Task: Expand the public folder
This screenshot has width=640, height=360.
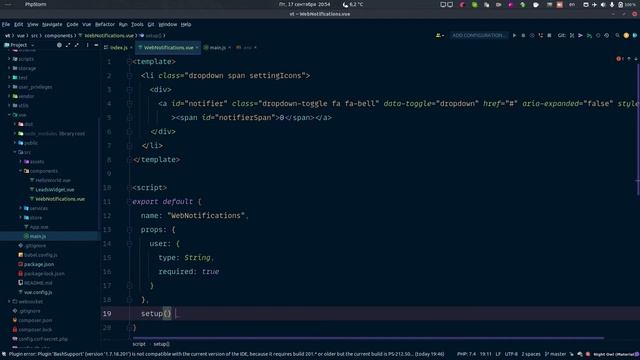Action: coord(15,143)
